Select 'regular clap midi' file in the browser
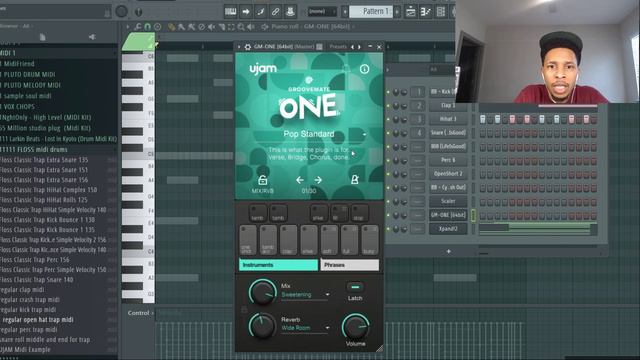 tap(22, 290)
